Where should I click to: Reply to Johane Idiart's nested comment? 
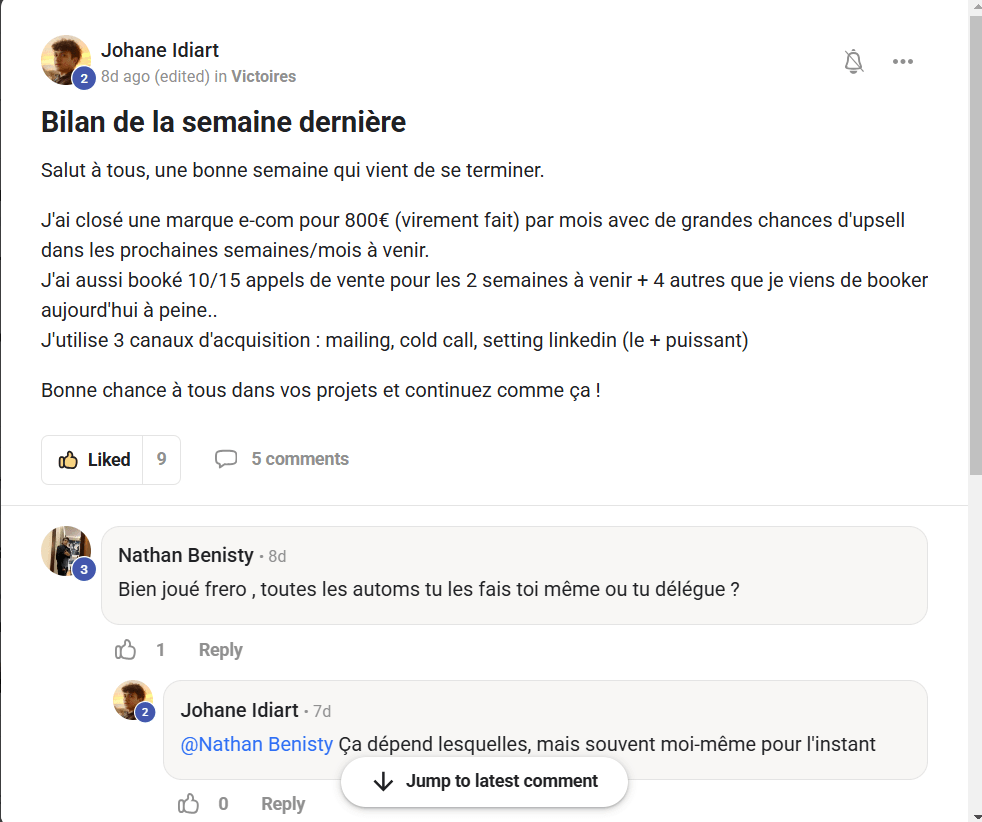(x=283, y=804)
